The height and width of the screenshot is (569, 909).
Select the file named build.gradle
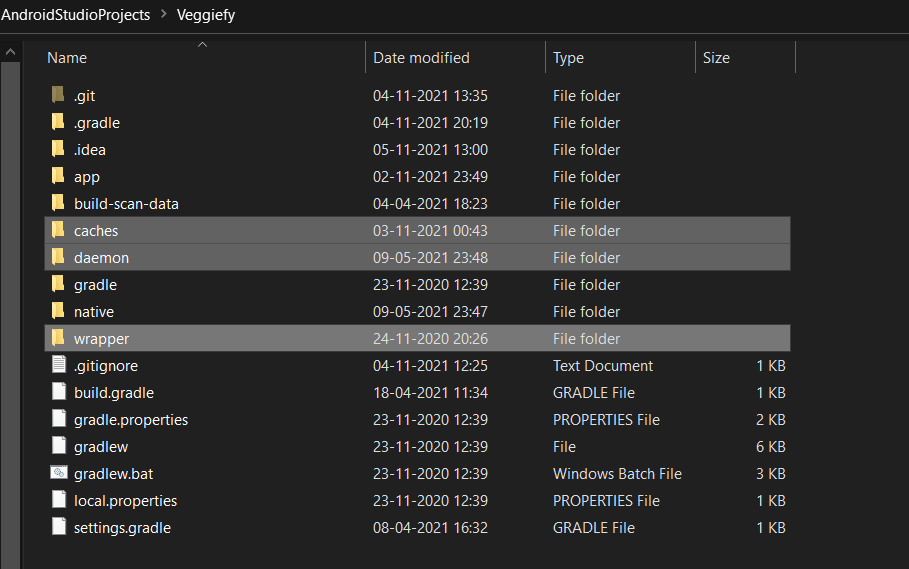[x=114, y=393]
